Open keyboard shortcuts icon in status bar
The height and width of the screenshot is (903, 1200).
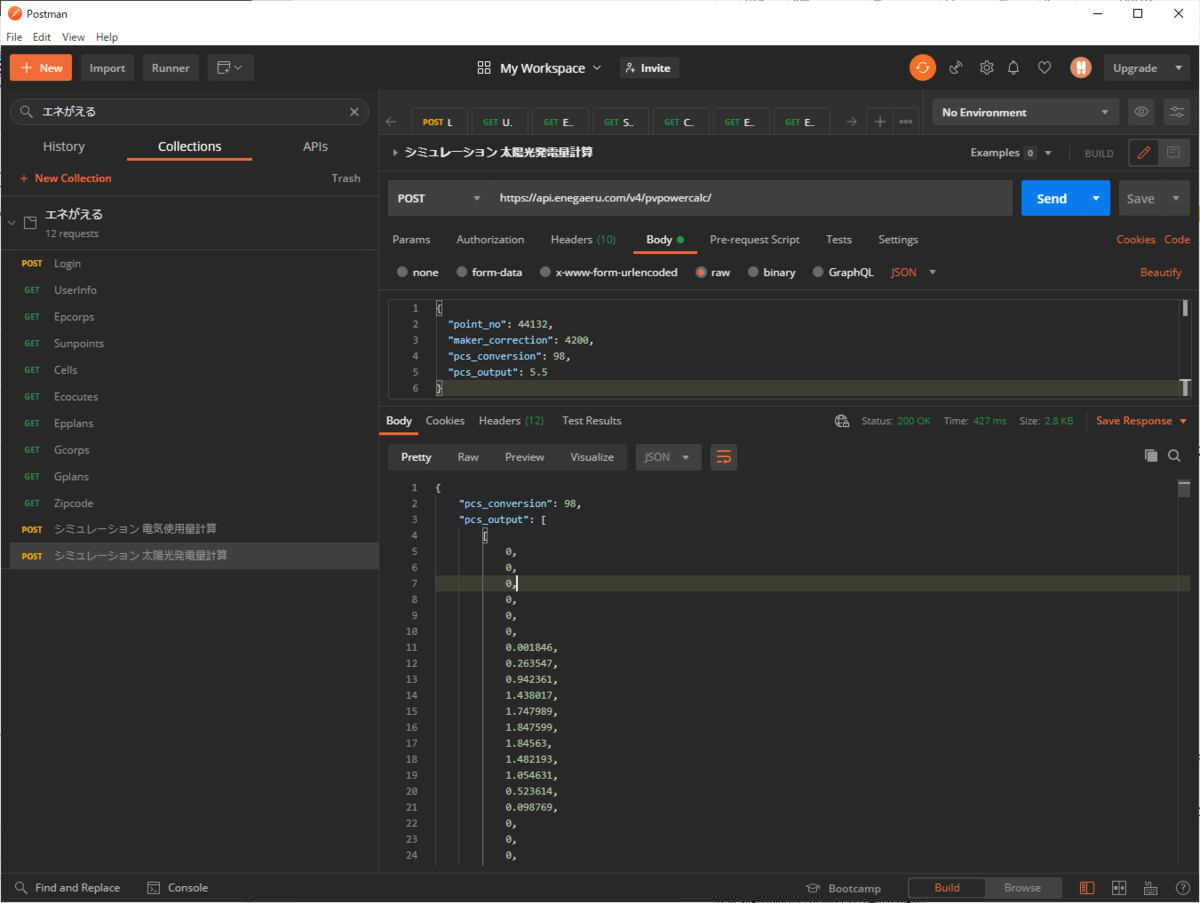1151,888
